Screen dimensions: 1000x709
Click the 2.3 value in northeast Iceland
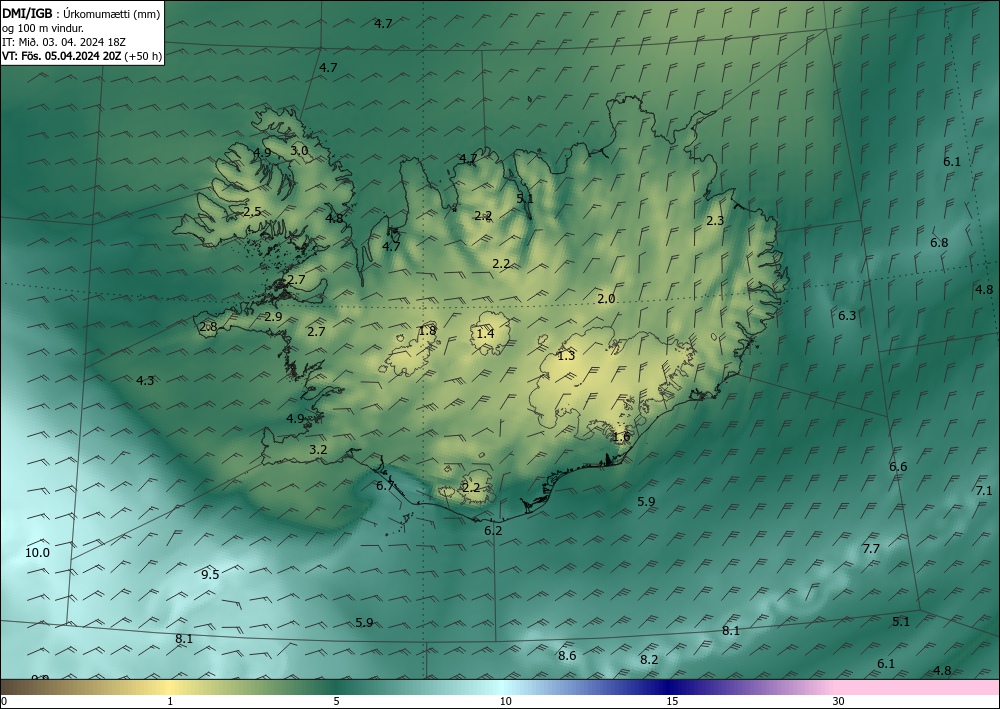point(716,221)
